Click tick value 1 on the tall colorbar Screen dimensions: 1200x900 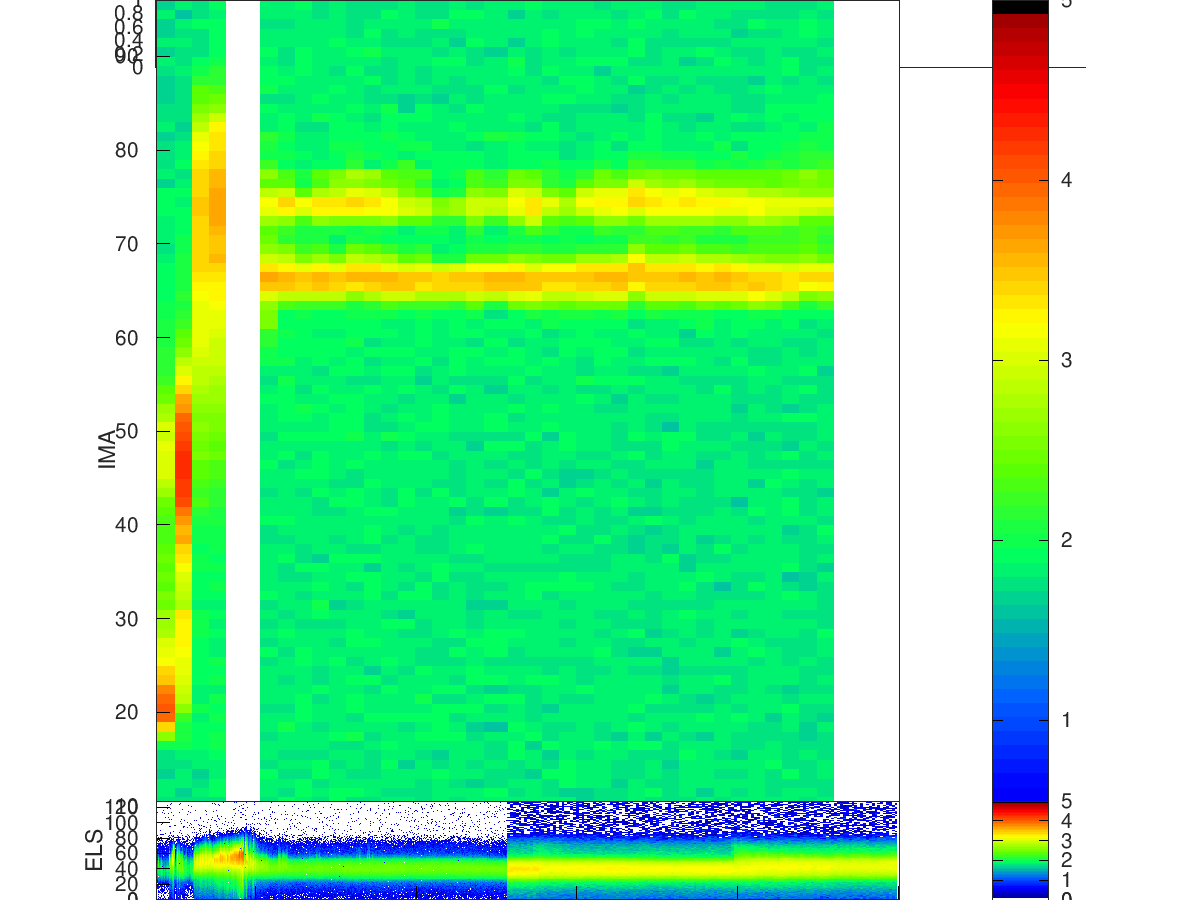pyautogui.click(x=1067, y=720)
